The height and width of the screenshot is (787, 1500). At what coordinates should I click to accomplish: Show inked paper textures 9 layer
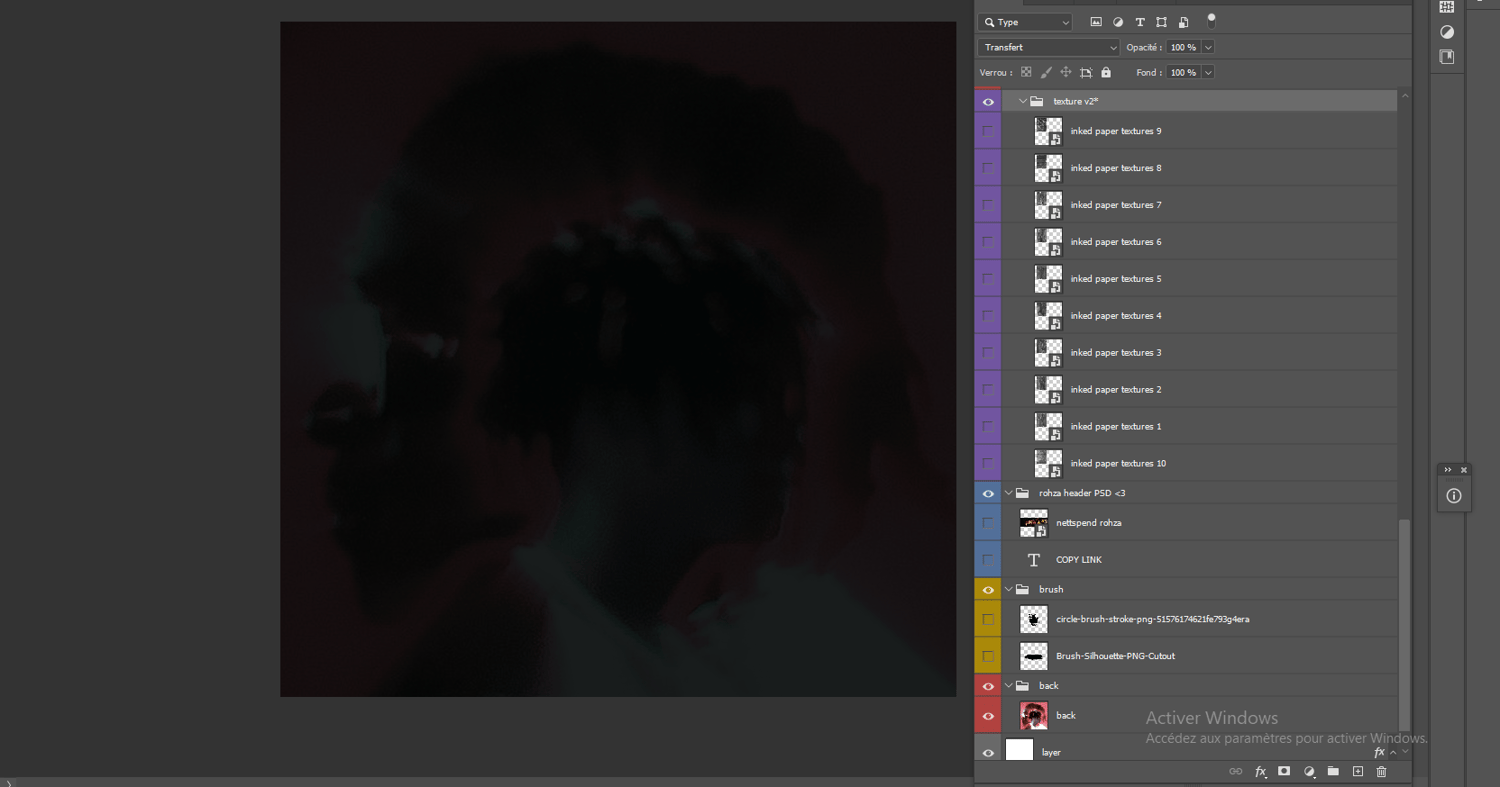pos(988,131)
